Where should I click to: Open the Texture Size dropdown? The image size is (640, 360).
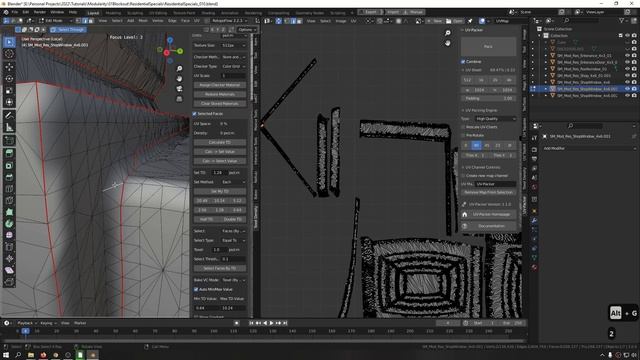(x=233, y=45)
